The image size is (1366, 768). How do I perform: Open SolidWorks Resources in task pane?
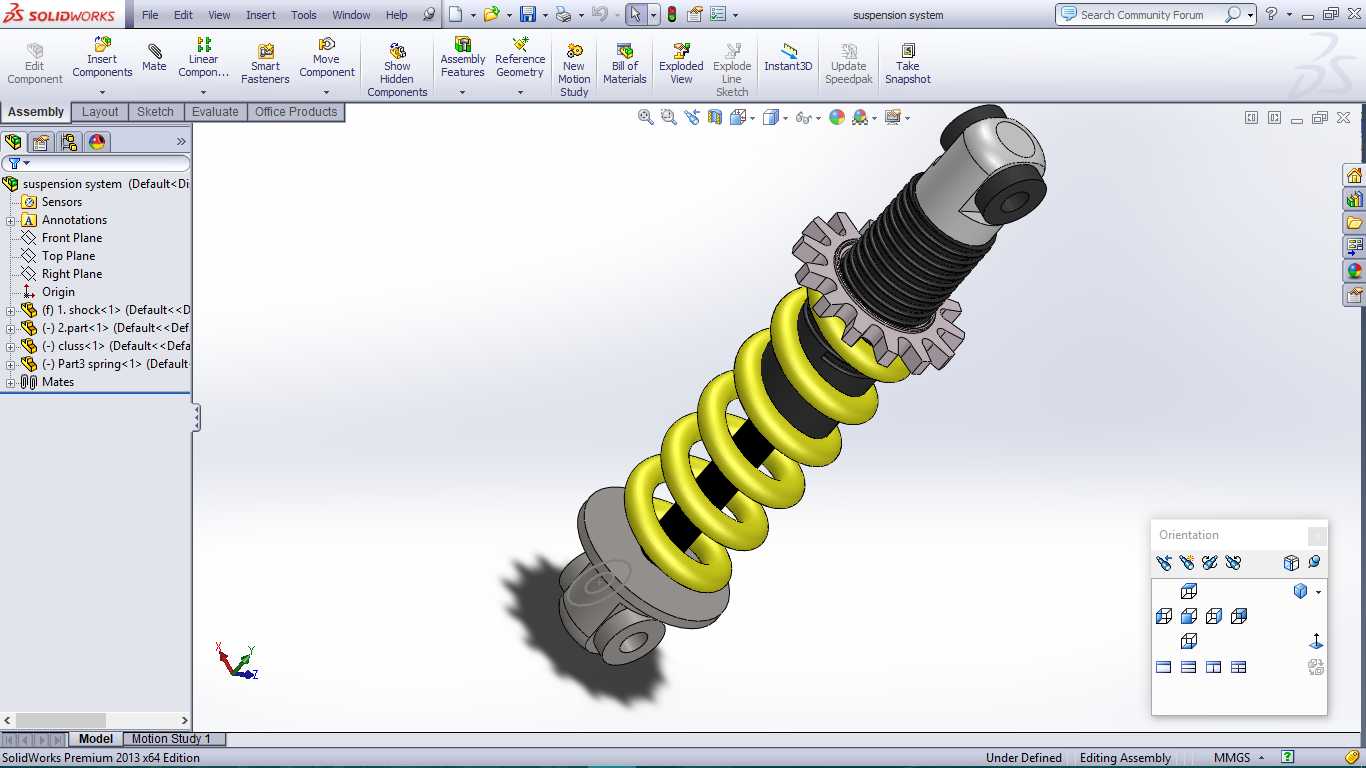pyautogui.click(x=1354, y=175)
